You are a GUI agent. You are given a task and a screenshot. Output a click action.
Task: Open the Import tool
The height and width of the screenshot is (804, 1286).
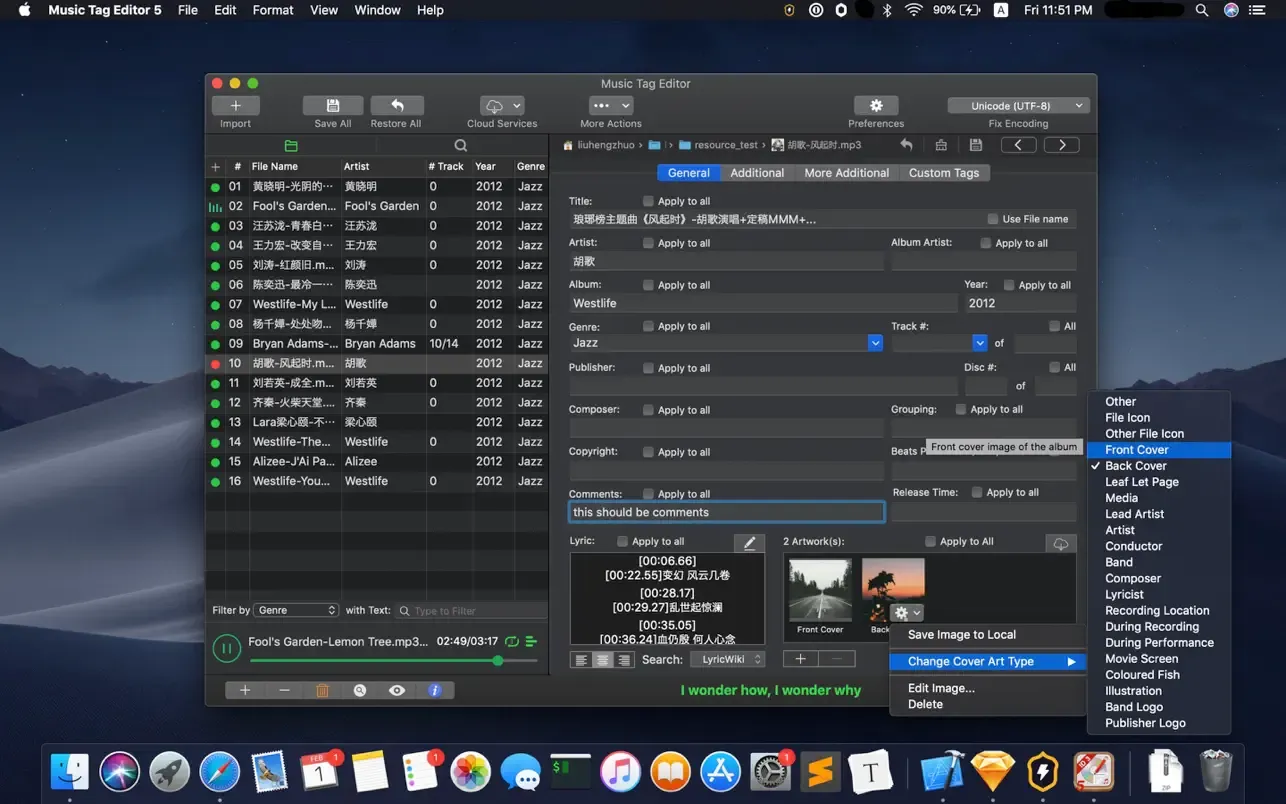235,105
